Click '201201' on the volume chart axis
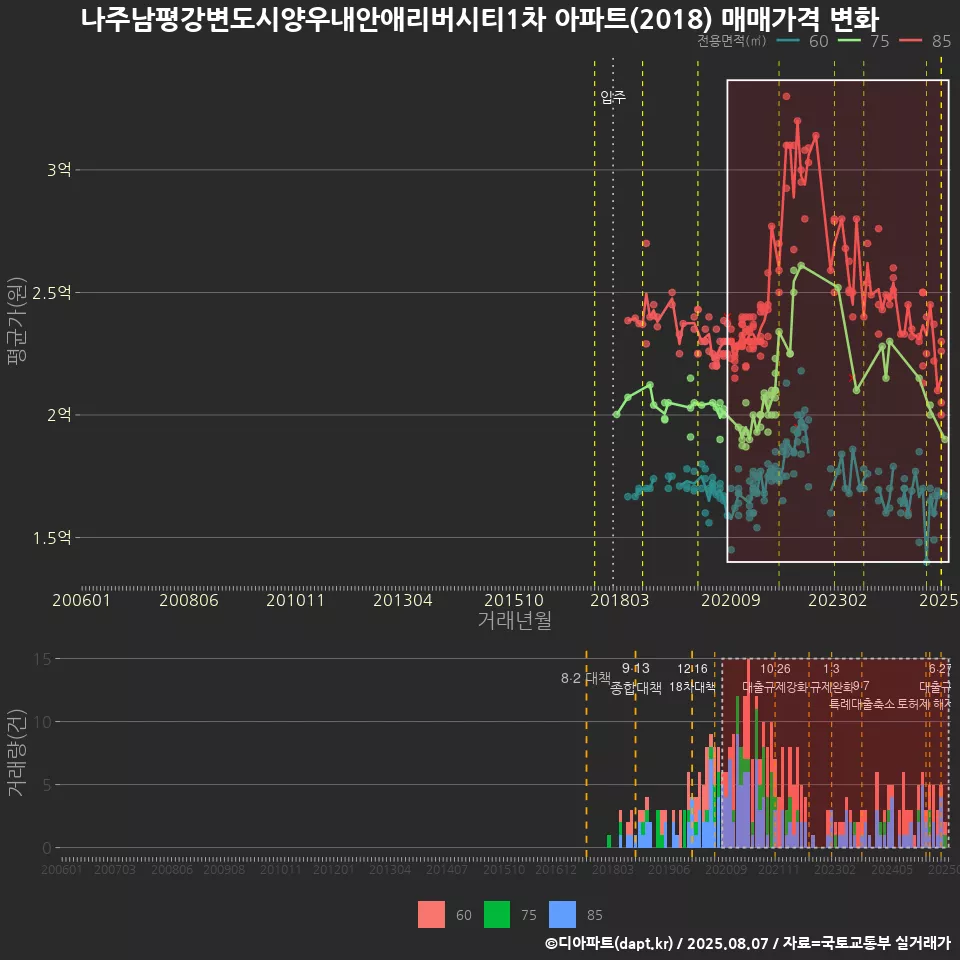The width and height of the screenshot is (960, 960). coord(334,869)
